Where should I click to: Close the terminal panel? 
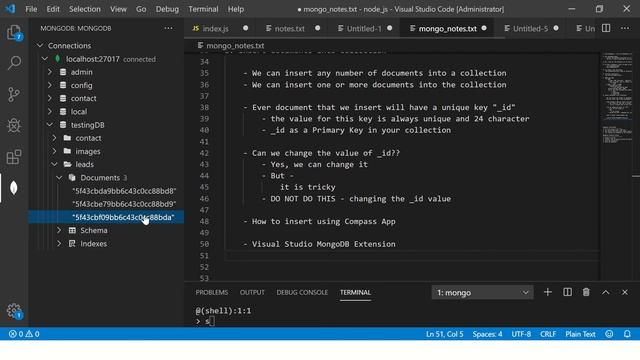[x=625, y=292]
